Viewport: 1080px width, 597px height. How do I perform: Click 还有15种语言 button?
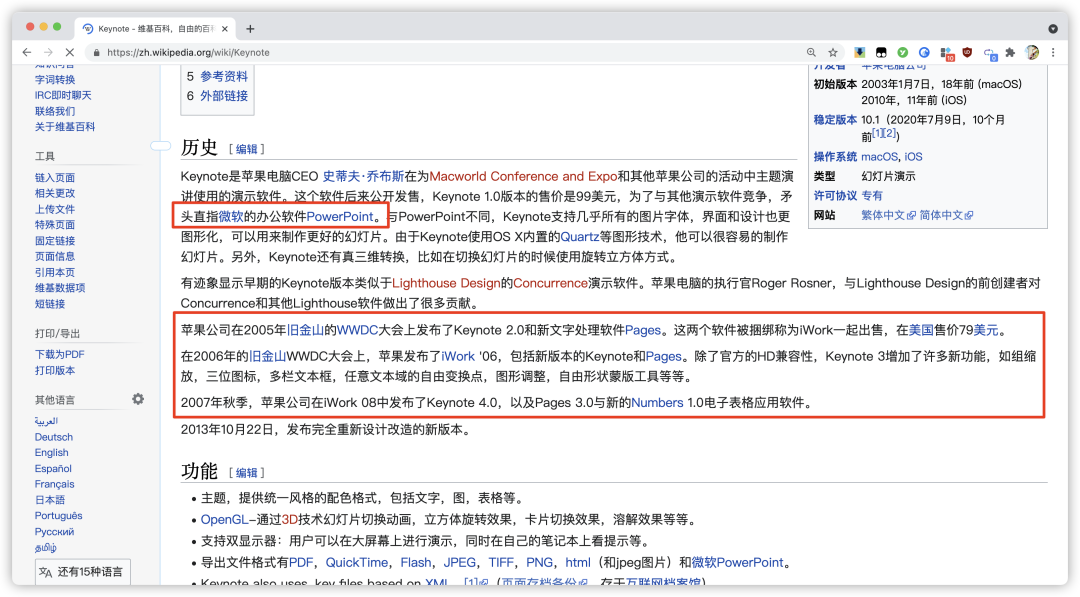(83, 572)
